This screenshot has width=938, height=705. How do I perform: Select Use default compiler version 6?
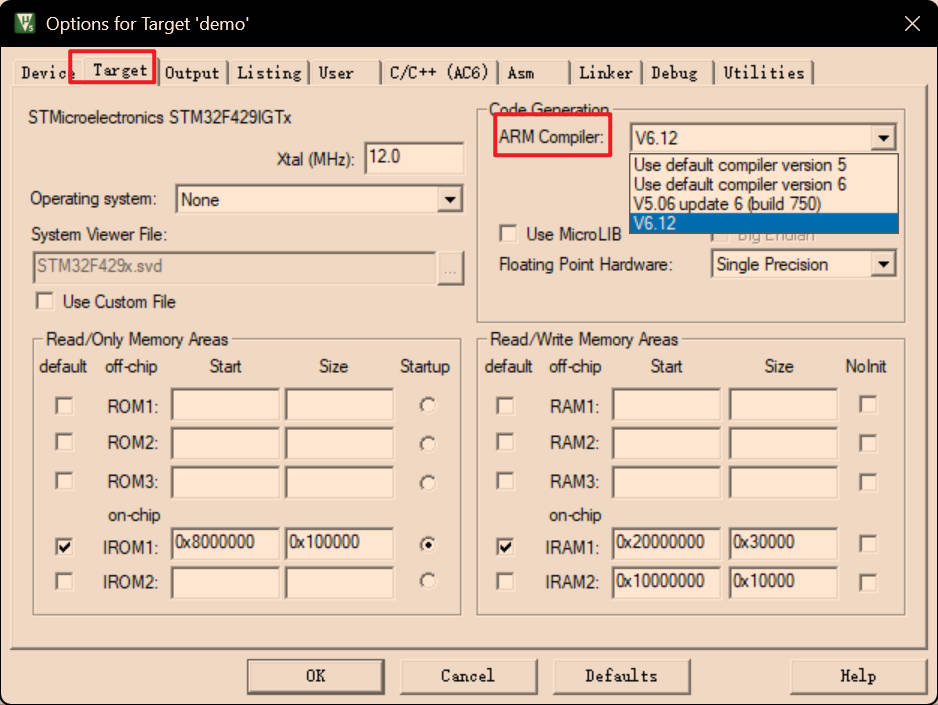740,184
